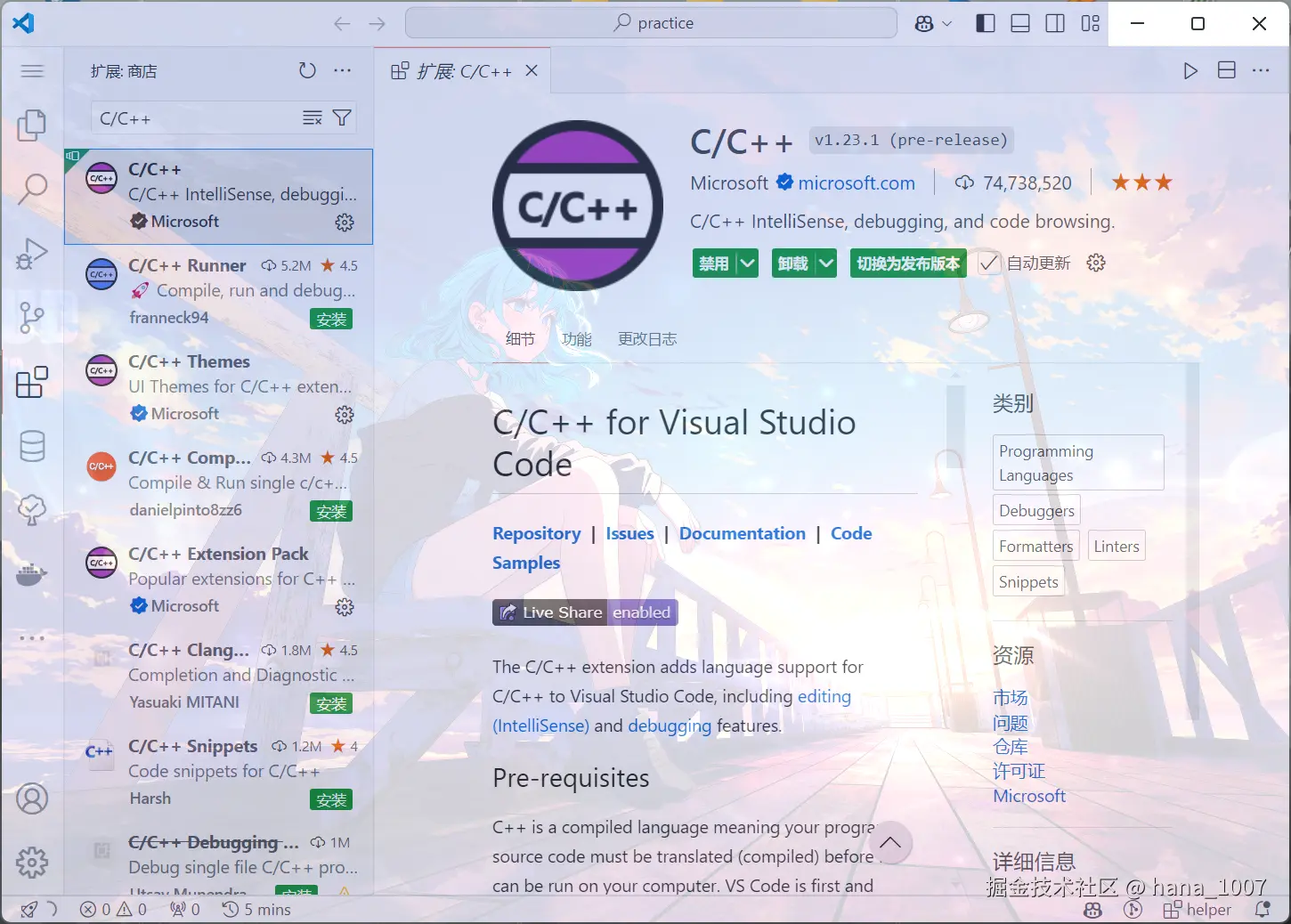Install the C/C++ Compile Run extension
This screenshot has width=1291, height=924.
pos(331,511)
